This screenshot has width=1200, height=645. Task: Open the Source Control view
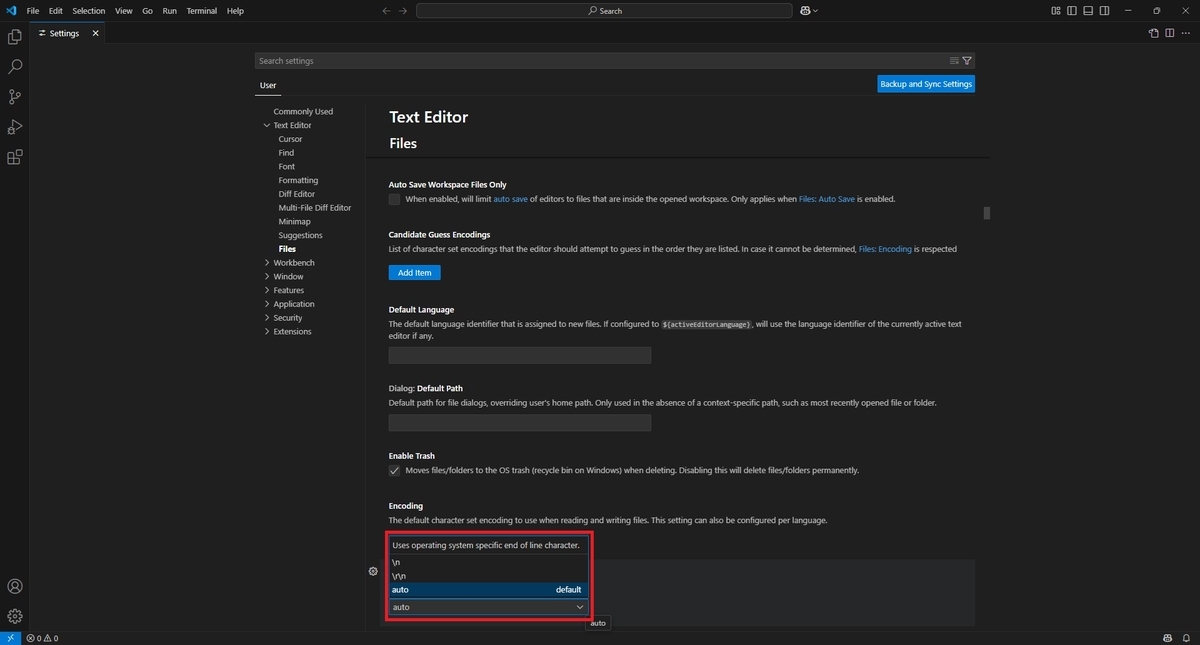coord(15,97)
